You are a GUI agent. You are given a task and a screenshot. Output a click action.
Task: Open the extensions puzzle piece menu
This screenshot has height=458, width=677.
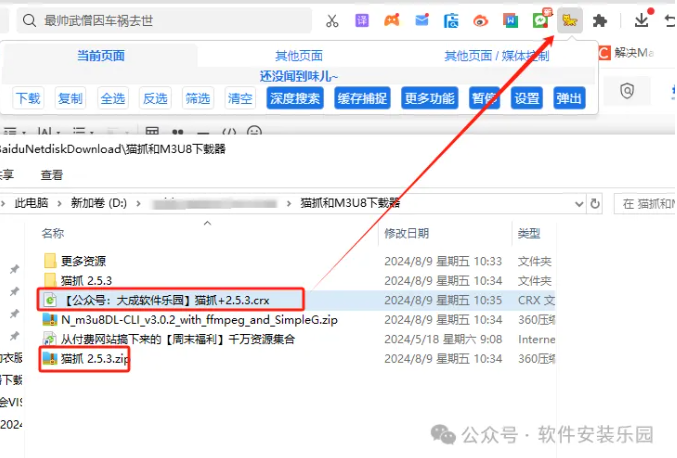(600, 20)
